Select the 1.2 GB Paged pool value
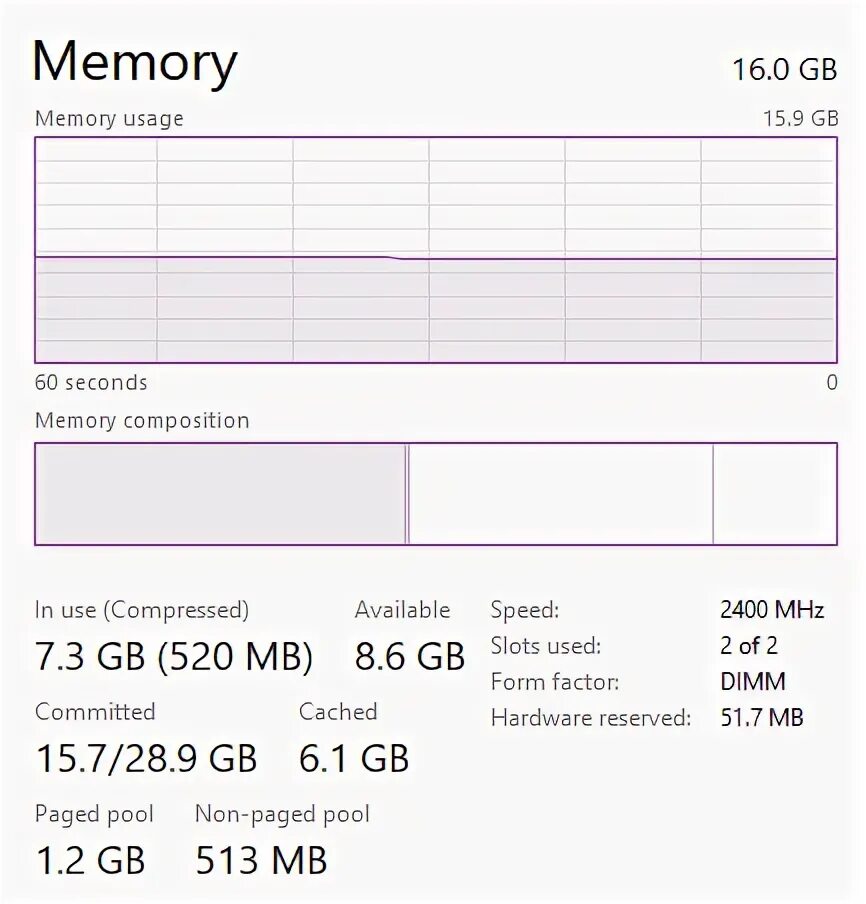Screen dimensions: 866x904 click(x=90, y=860)
